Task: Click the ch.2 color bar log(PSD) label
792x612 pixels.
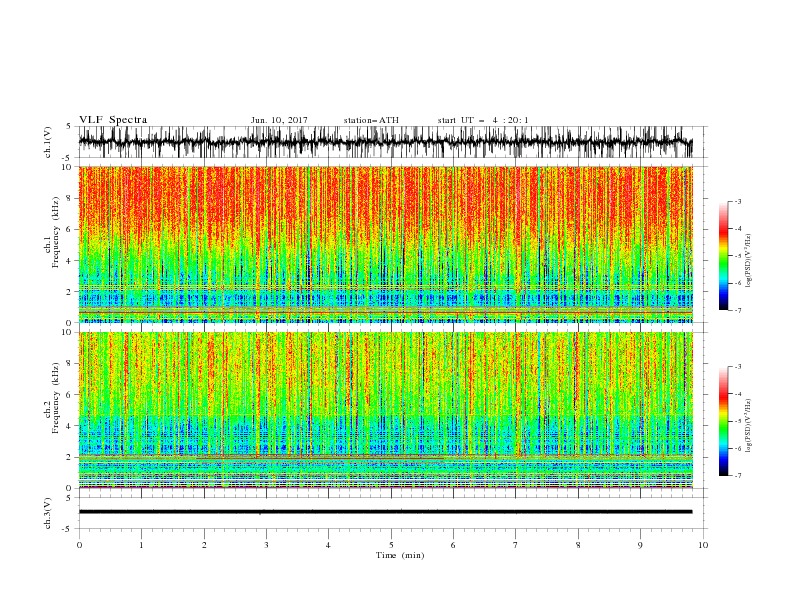Action: pyautogui.click(x=748, y=426)
